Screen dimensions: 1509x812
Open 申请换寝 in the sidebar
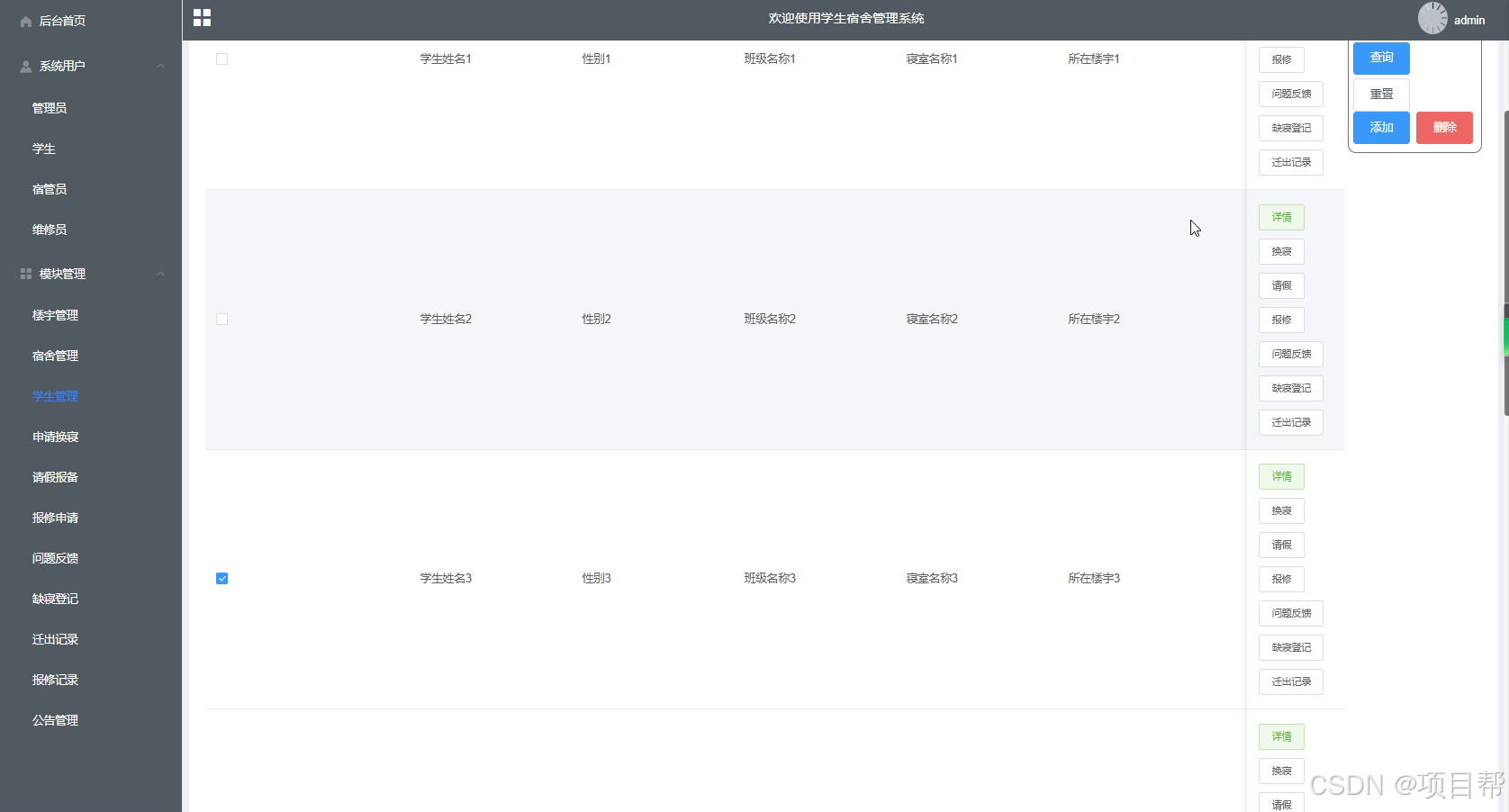pos(55,437)
